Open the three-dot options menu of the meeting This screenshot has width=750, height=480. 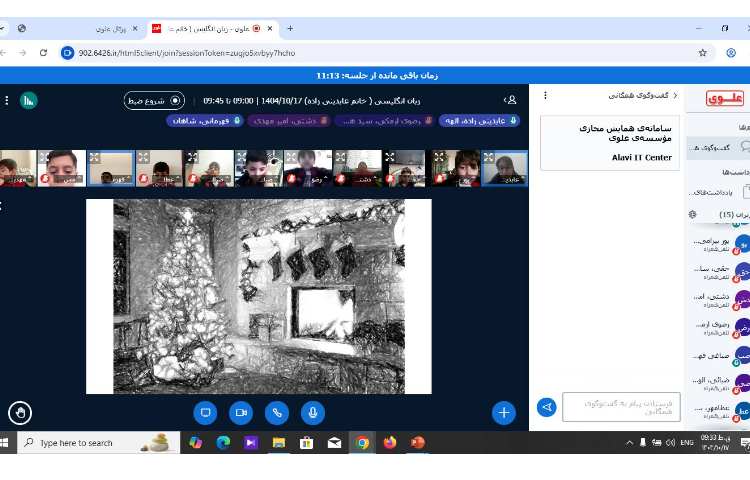pyautogui.click(x=7, y=100)
